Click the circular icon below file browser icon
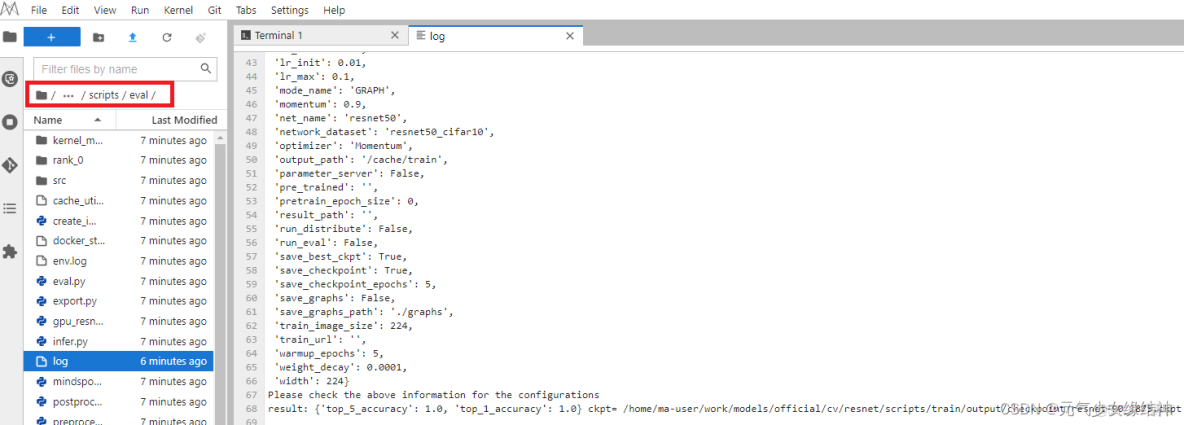Screen dimensions: 1184x425 tap(10, 78)
